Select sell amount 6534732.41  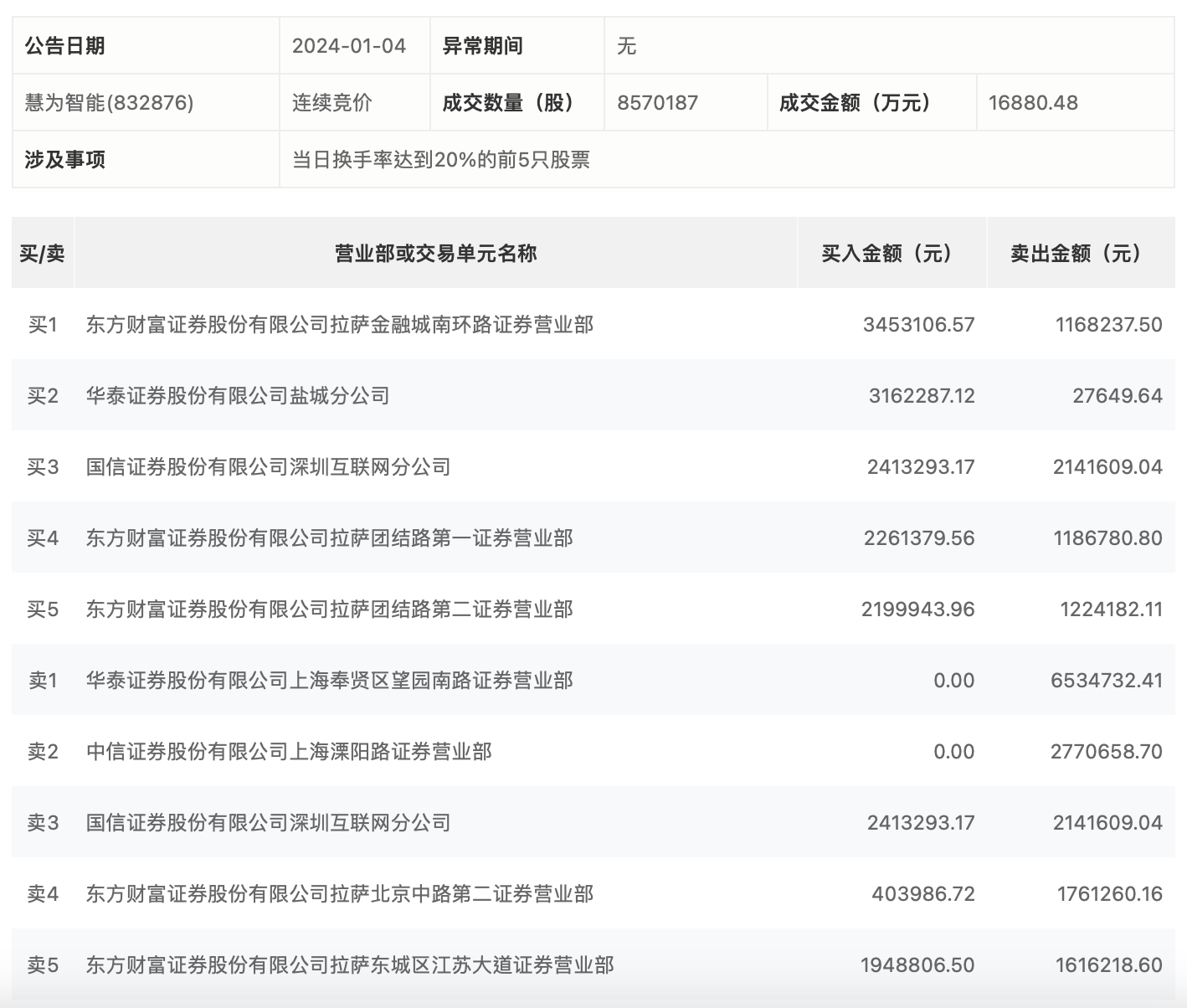[1107, 680]
